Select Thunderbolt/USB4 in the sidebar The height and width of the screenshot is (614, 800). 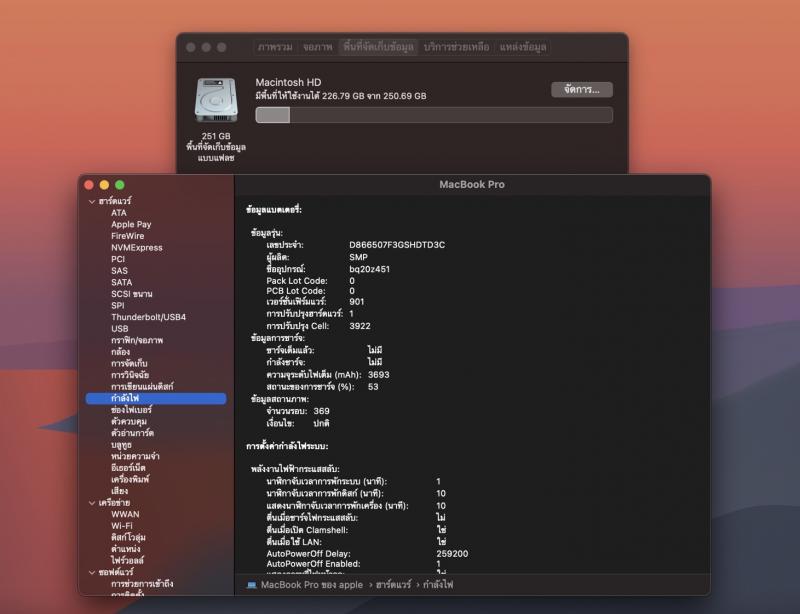(x=148, y=317)
